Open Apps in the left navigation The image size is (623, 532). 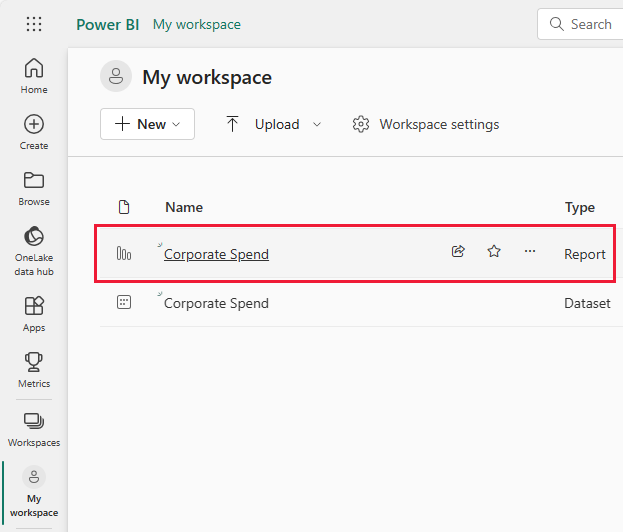tap(34, 314)
